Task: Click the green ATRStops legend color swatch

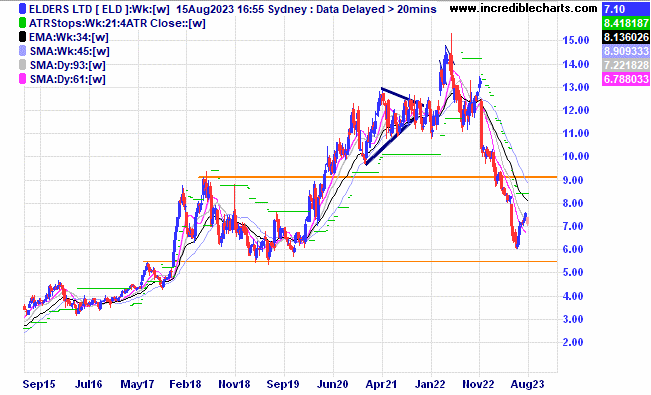Action: [22, 23]
